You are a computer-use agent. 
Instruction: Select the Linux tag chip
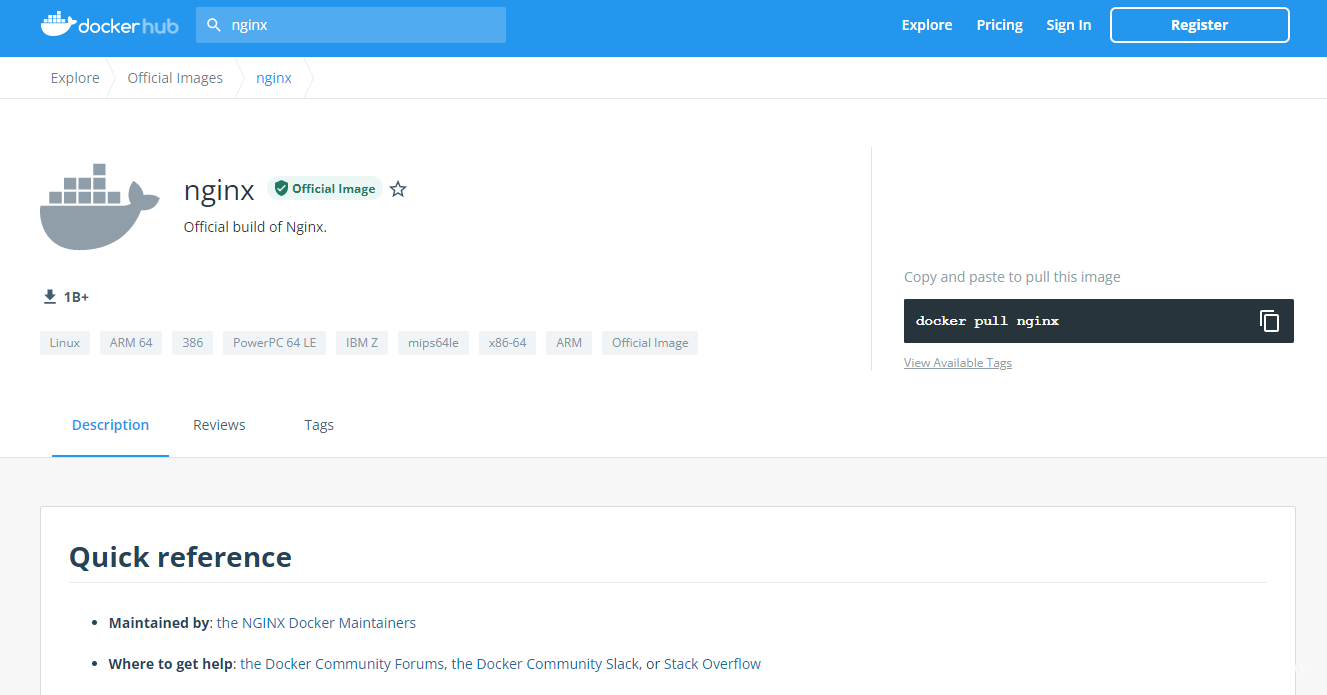[65, 343]
